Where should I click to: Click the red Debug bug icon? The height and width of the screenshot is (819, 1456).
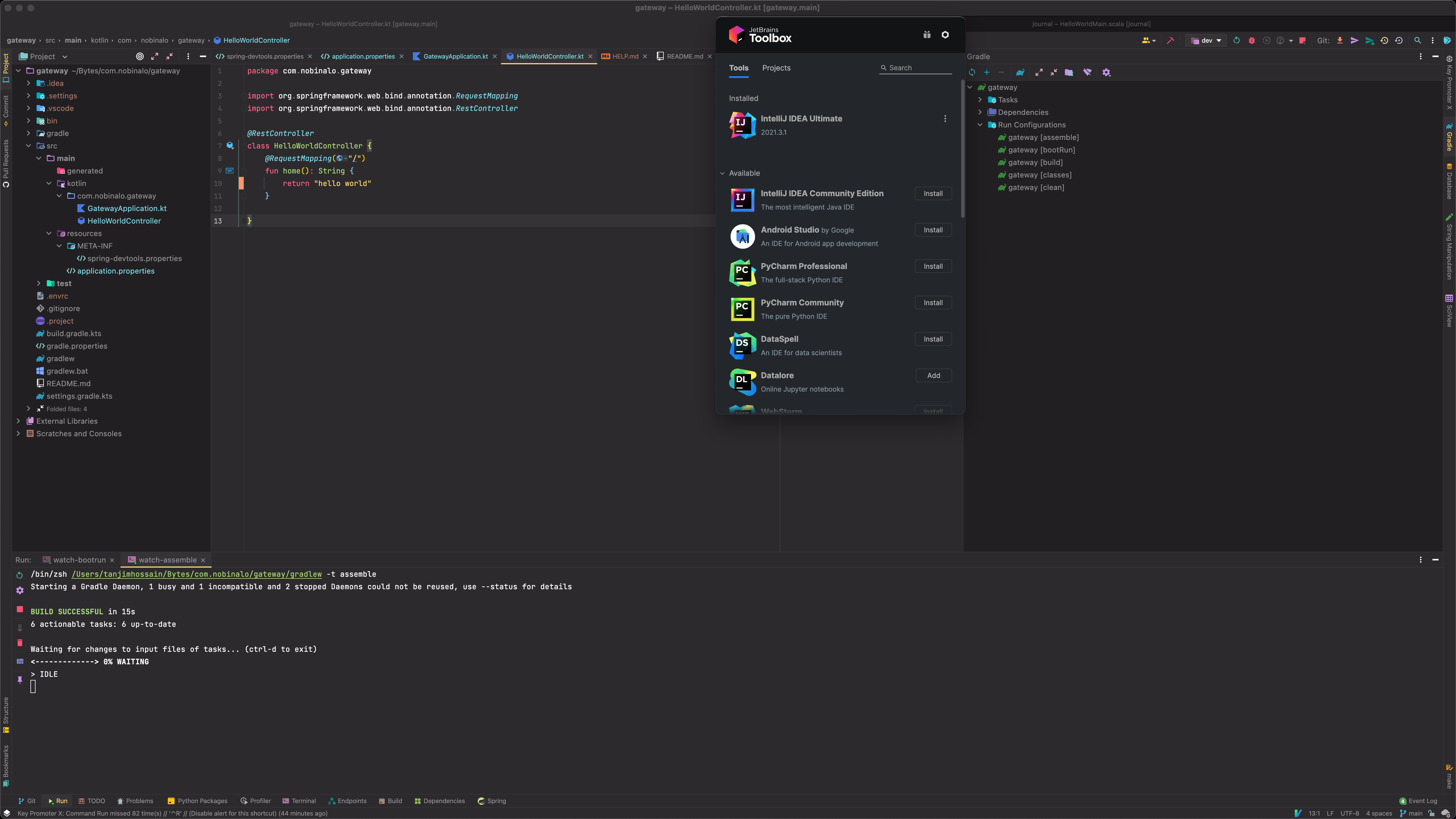point(1251,41)
